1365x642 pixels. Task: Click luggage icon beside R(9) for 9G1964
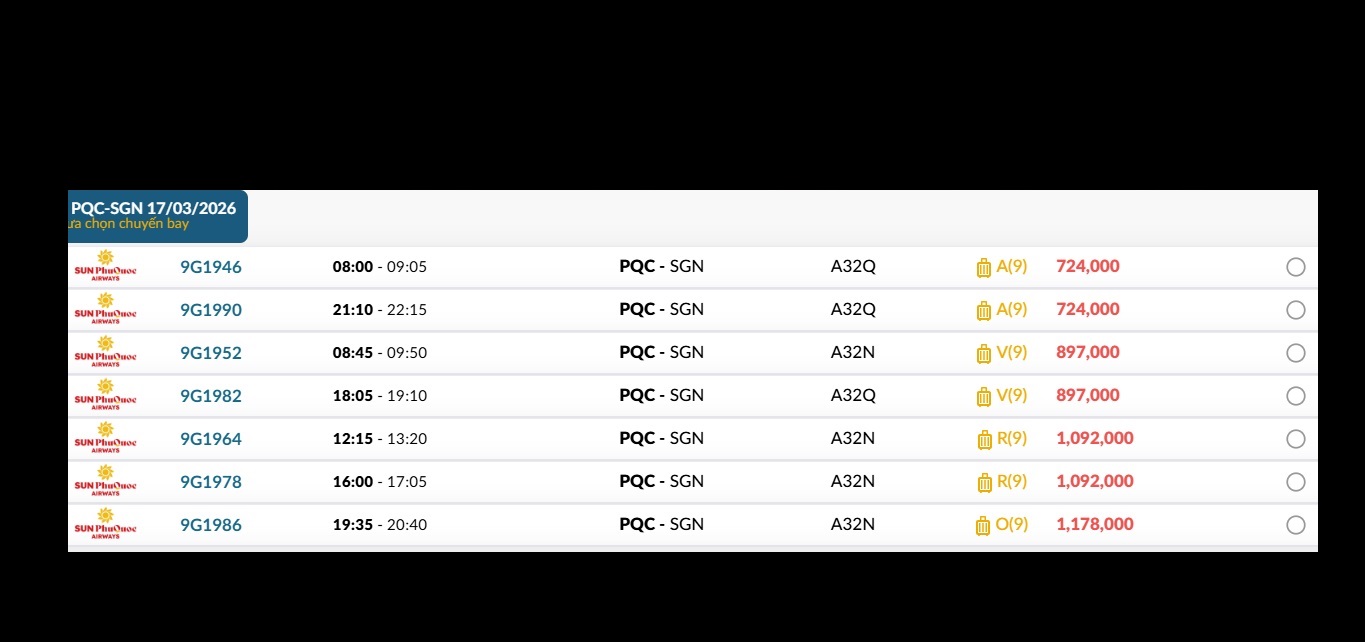pyautogui.click(x=983, y=440)
